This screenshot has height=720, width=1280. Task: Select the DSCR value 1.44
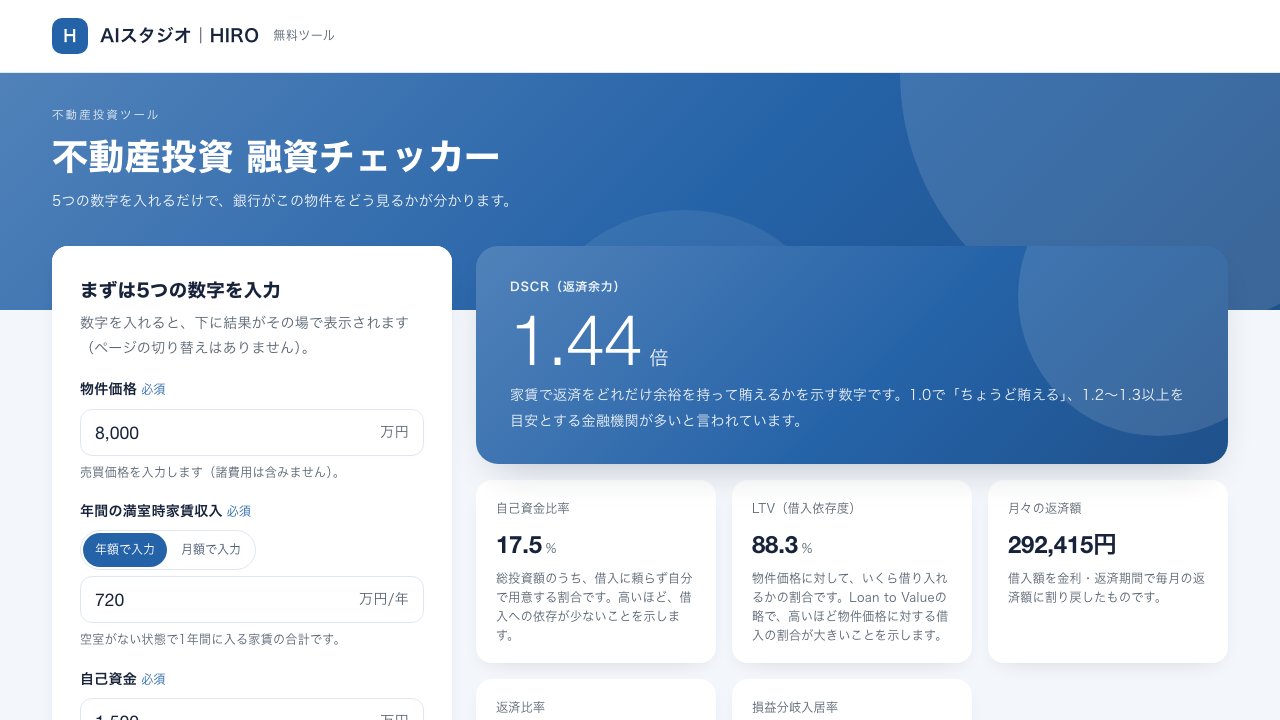576,342
